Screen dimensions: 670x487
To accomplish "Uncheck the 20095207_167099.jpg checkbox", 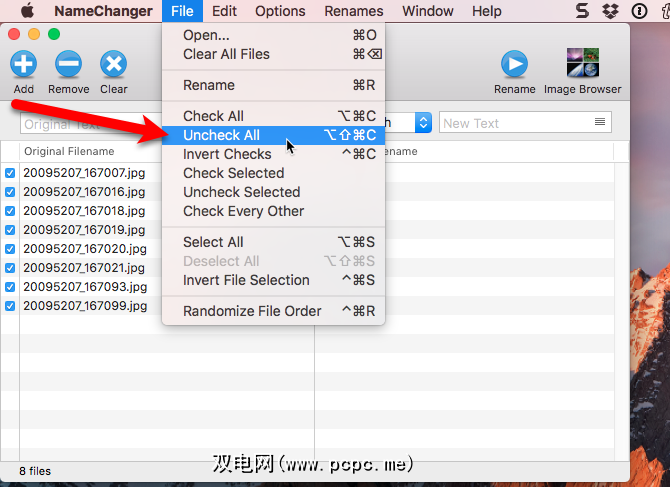I will [10, 306].
